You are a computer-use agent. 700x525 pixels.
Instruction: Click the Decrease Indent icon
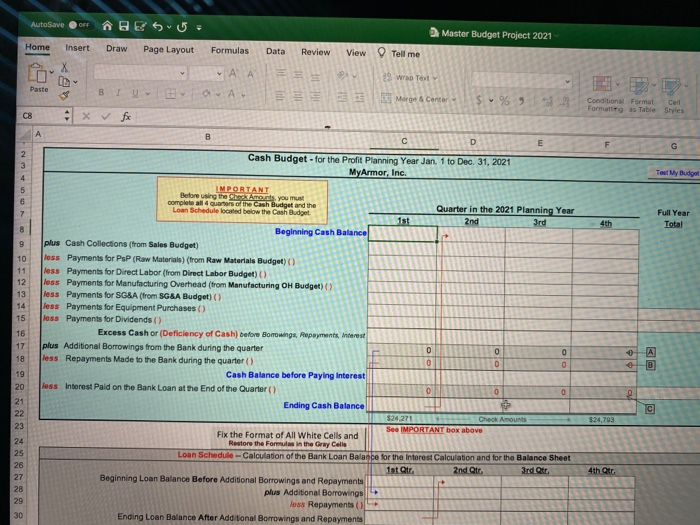[x=342, y=97]
